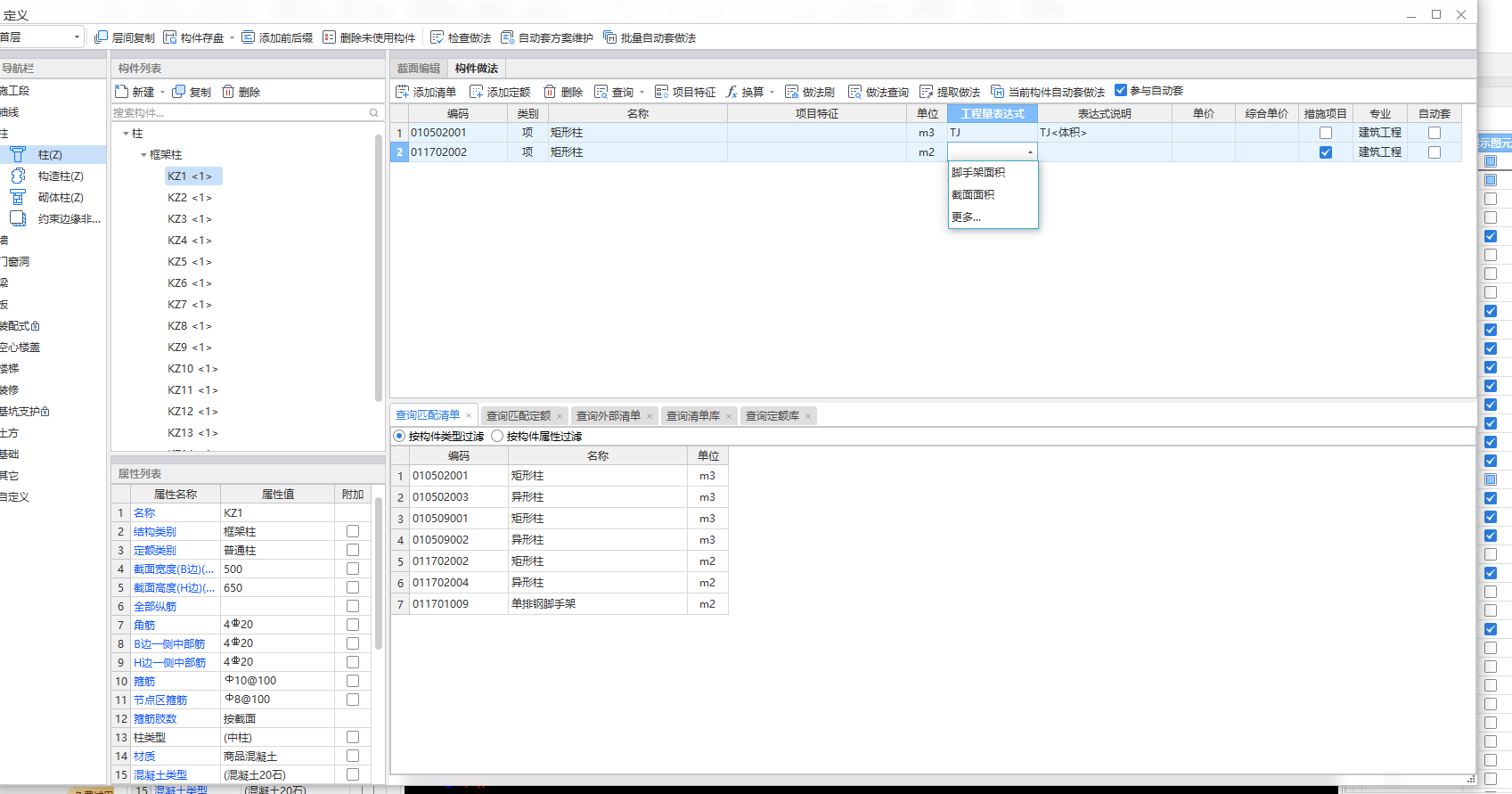Click the 查询 icon
The width and height of the screenshot is (1512, 794).
click(x=601, y=92)
